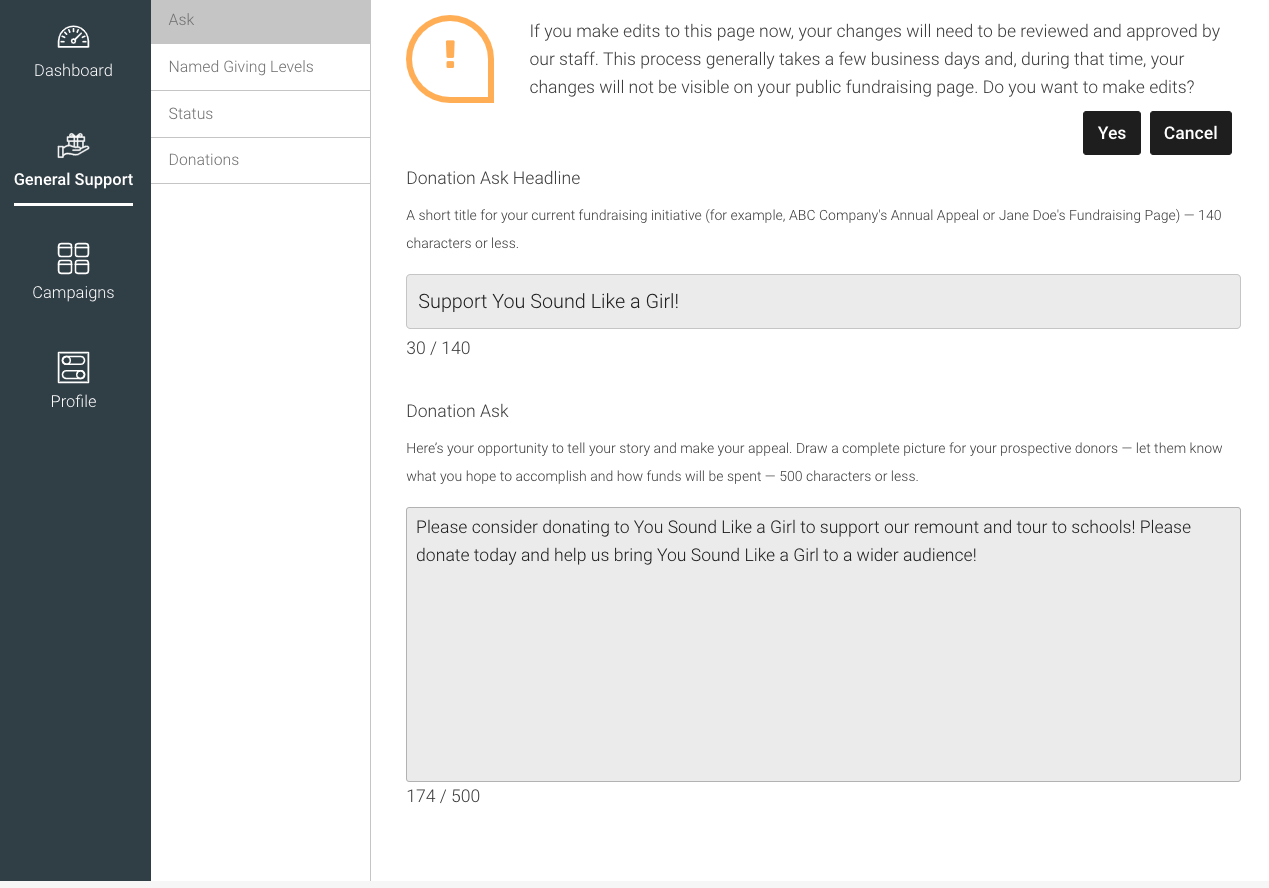Open the Dashboard gauge icon

coord(73,37)
